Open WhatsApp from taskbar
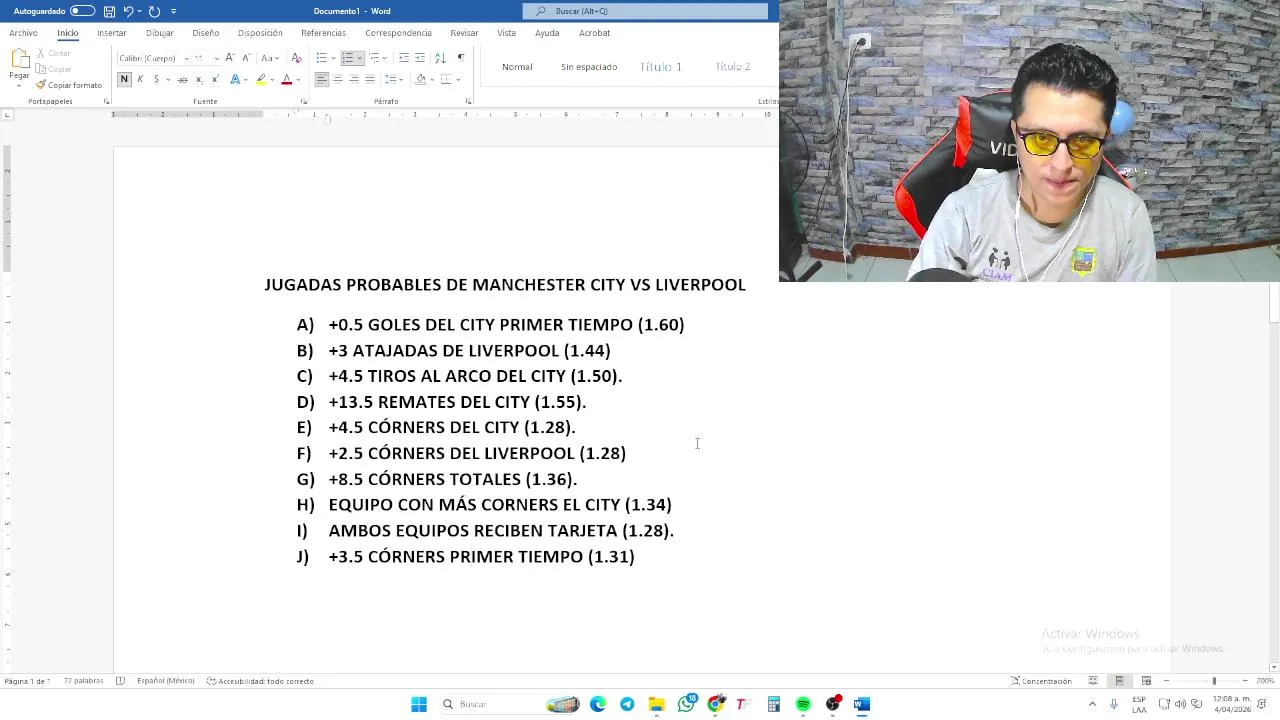This screenshot has height=720, width=1280. 686,704
